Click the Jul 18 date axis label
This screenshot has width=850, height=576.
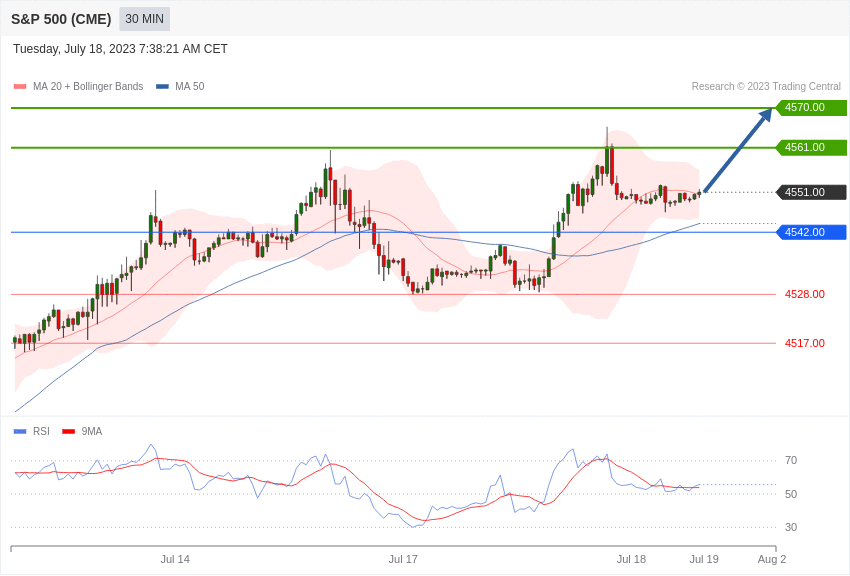[631, 559]
